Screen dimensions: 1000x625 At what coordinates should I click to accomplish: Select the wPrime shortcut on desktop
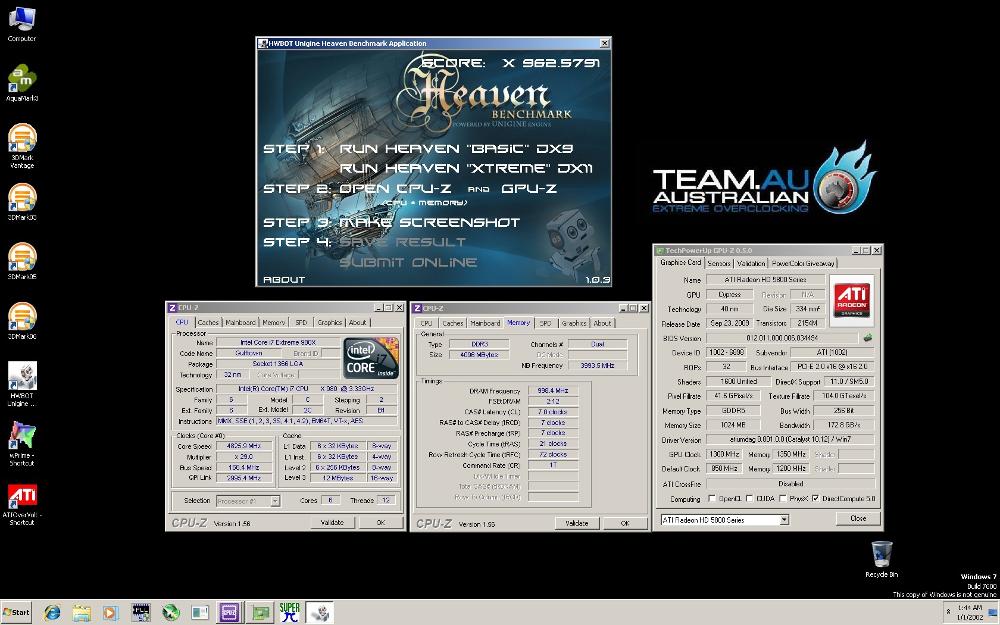(22, 443)
